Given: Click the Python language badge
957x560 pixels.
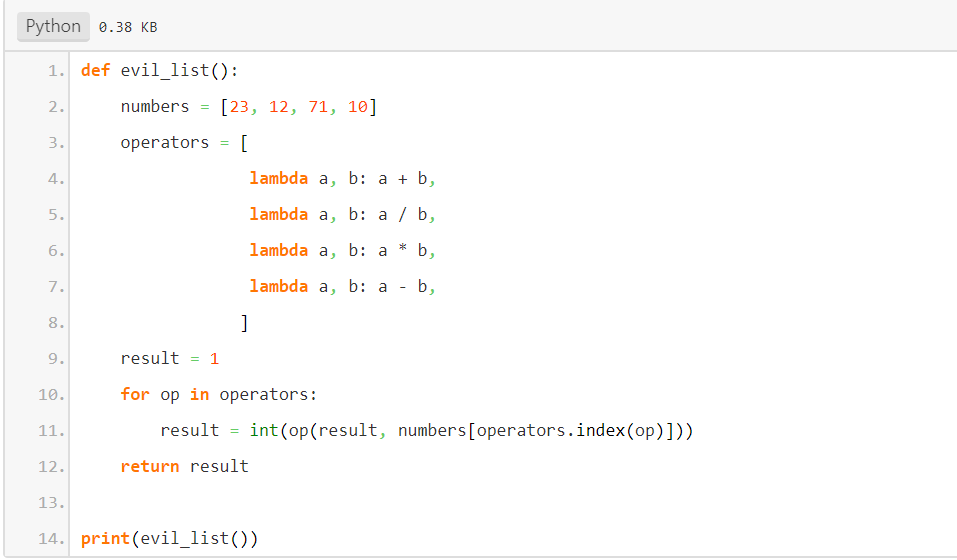Looking at the screenshot, I should (53, 27).
